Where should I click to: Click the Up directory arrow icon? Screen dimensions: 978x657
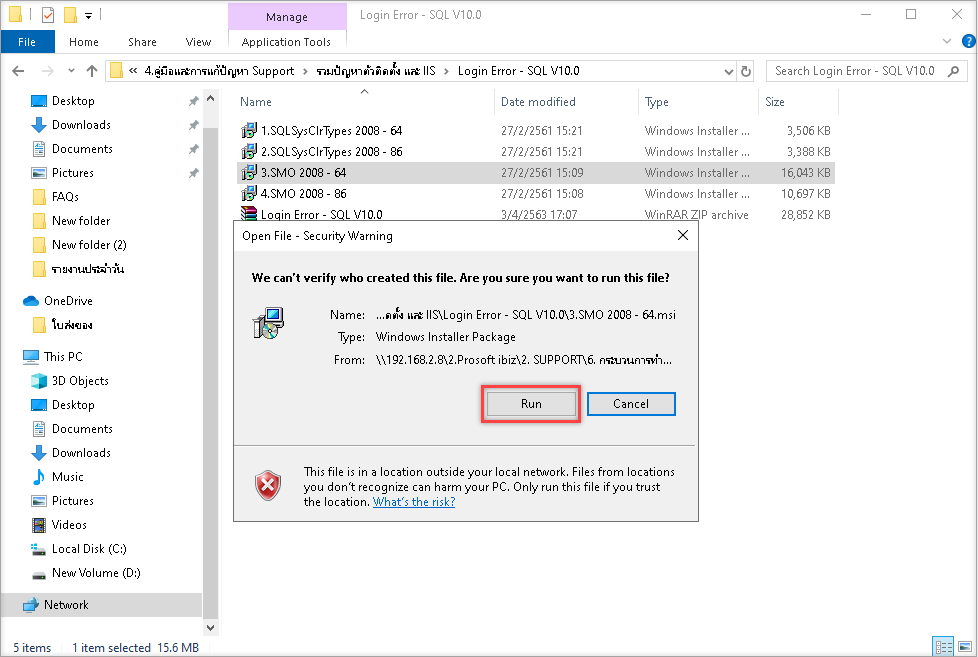click(92, 71)
